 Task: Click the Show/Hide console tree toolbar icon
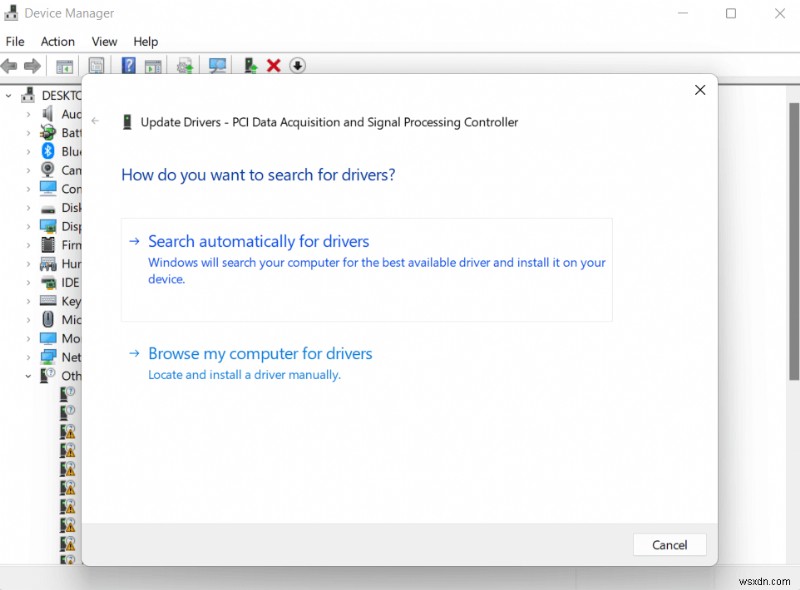pyautogui.click(x=64, y=65)
